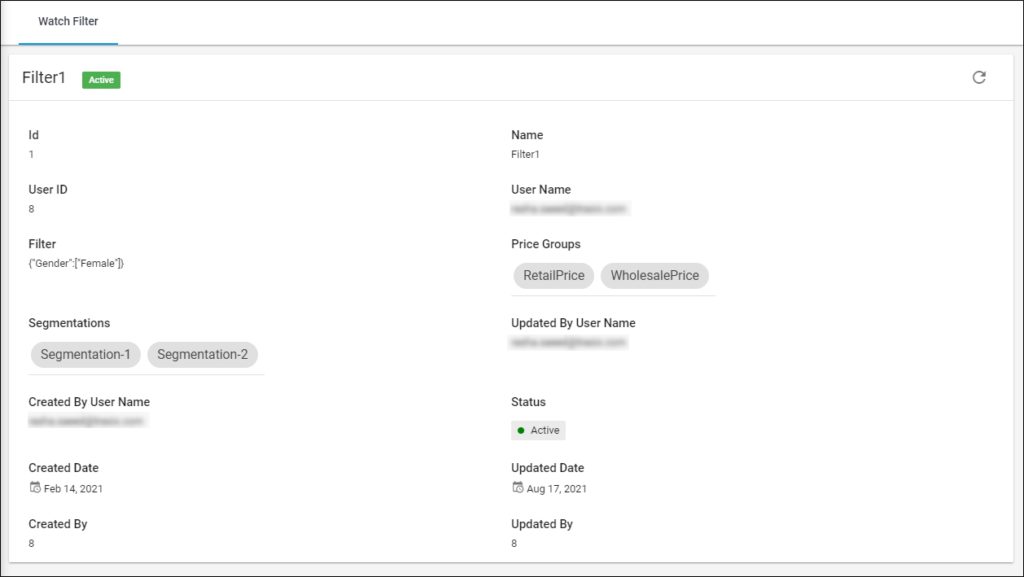Click the green Active badge next to Filter1
The height and width of the screenshot is (577, 1024).
[101, 80]
